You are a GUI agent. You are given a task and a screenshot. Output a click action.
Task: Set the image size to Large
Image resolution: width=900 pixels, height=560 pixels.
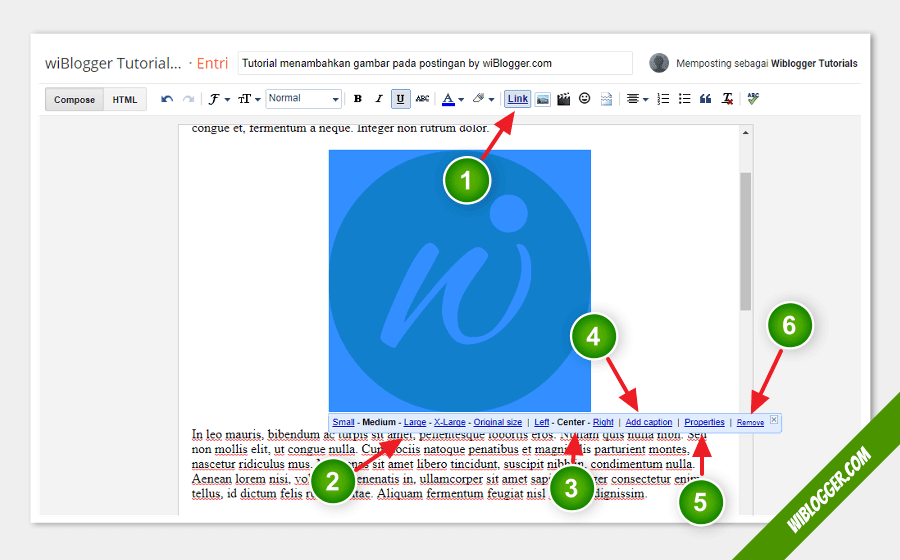click(x=414, y=422)
